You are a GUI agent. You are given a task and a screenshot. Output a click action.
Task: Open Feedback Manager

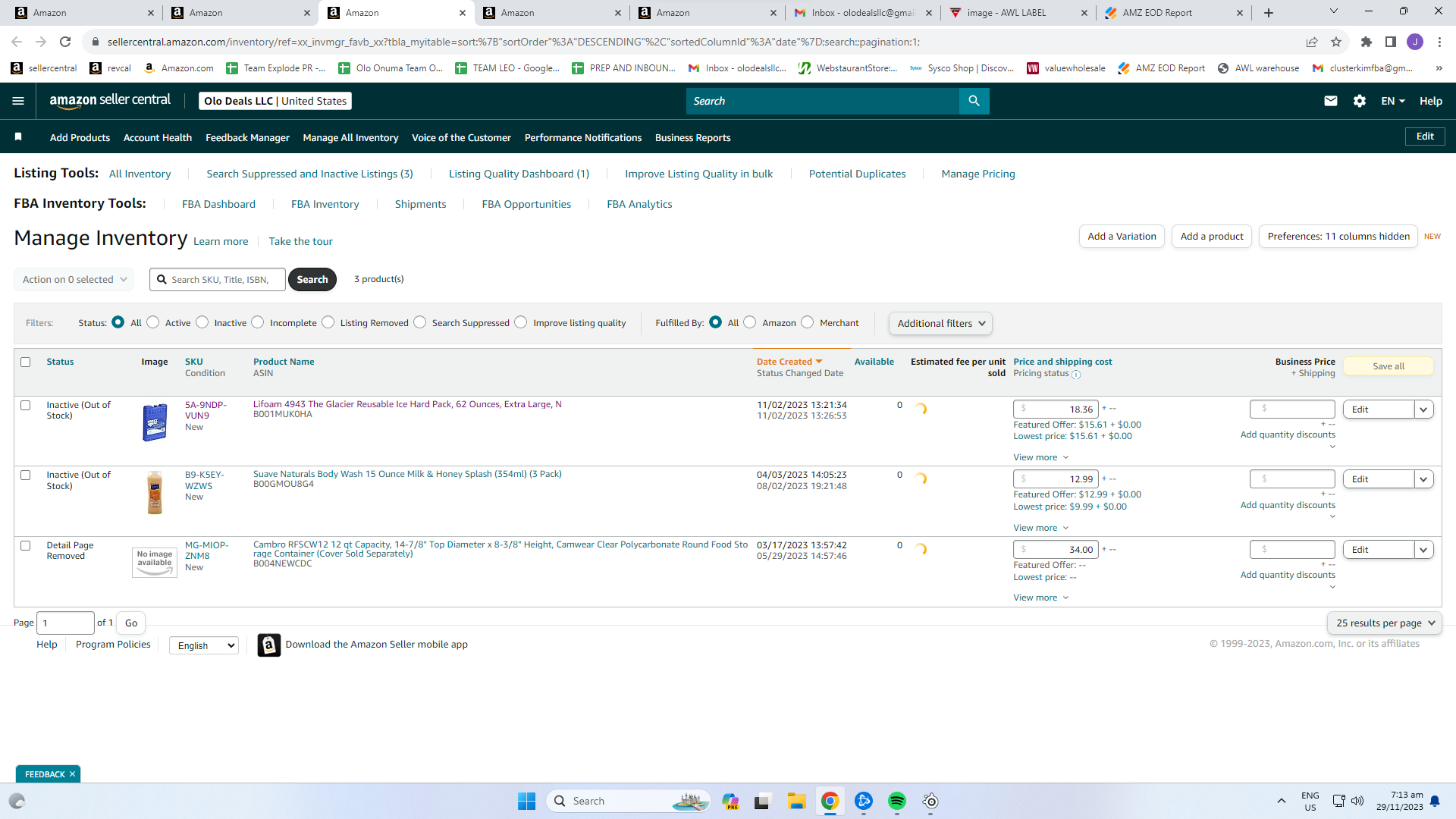247,137
